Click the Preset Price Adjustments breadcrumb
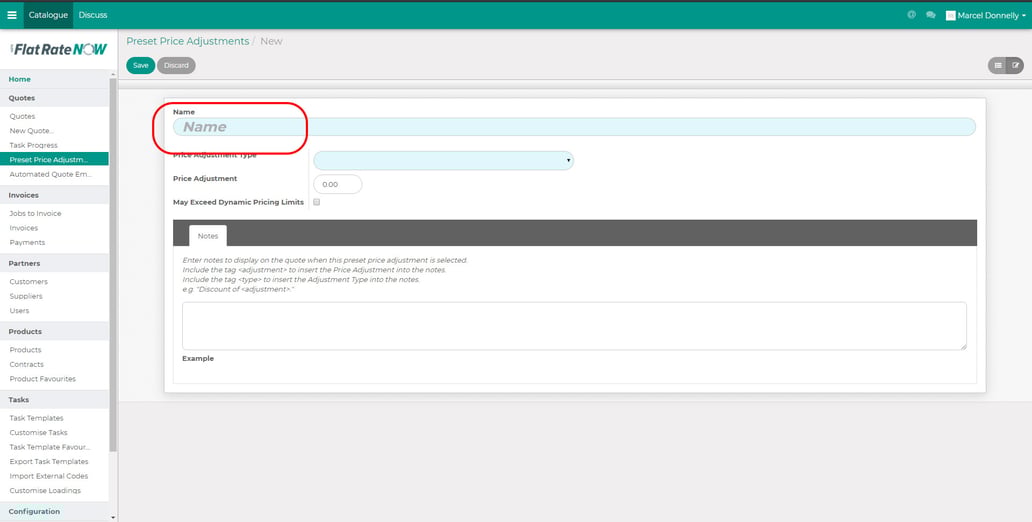The height and width of the screenshot is (522, 1032). pos(187,41)
